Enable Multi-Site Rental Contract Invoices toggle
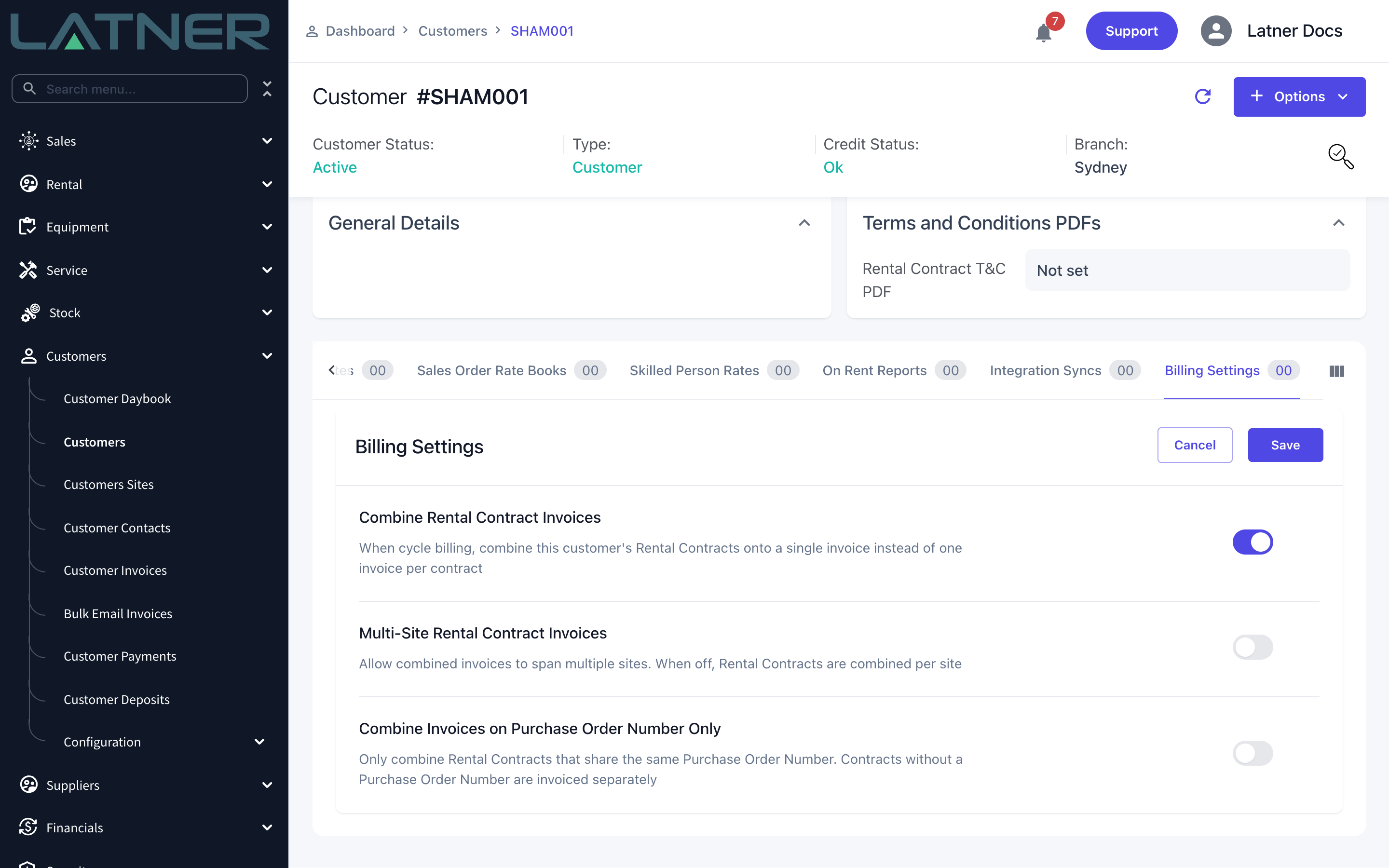The image size is (1389, 868). tap(1253, 647)
